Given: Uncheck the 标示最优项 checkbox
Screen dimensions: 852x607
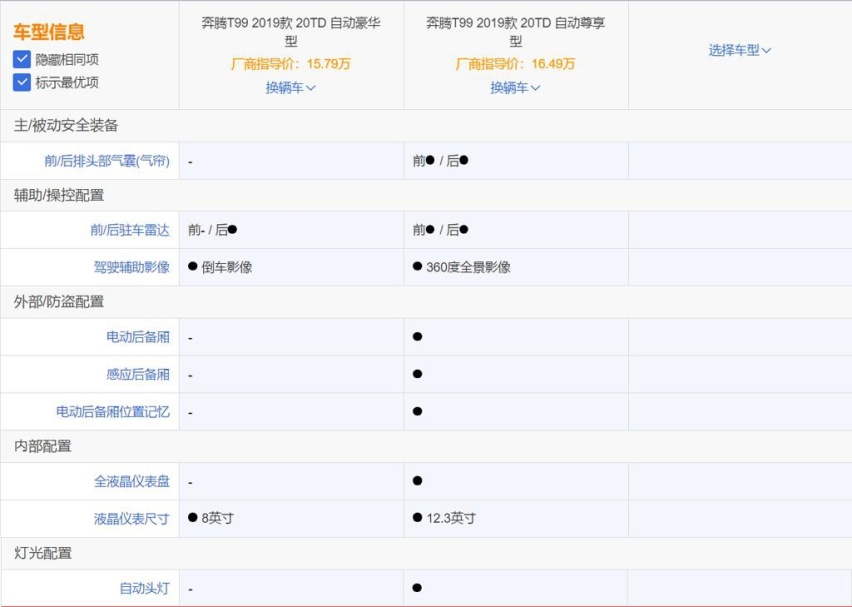Looking at the screenshot, I should coord(22,83).
